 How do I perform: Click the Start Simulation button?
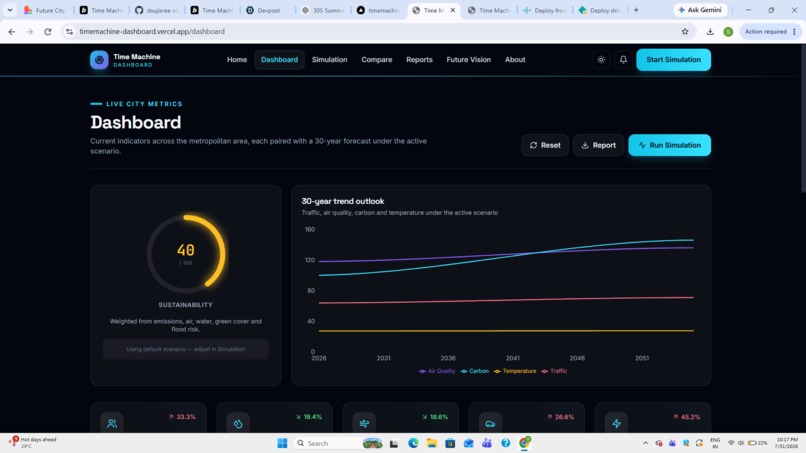tap(673, 60)
